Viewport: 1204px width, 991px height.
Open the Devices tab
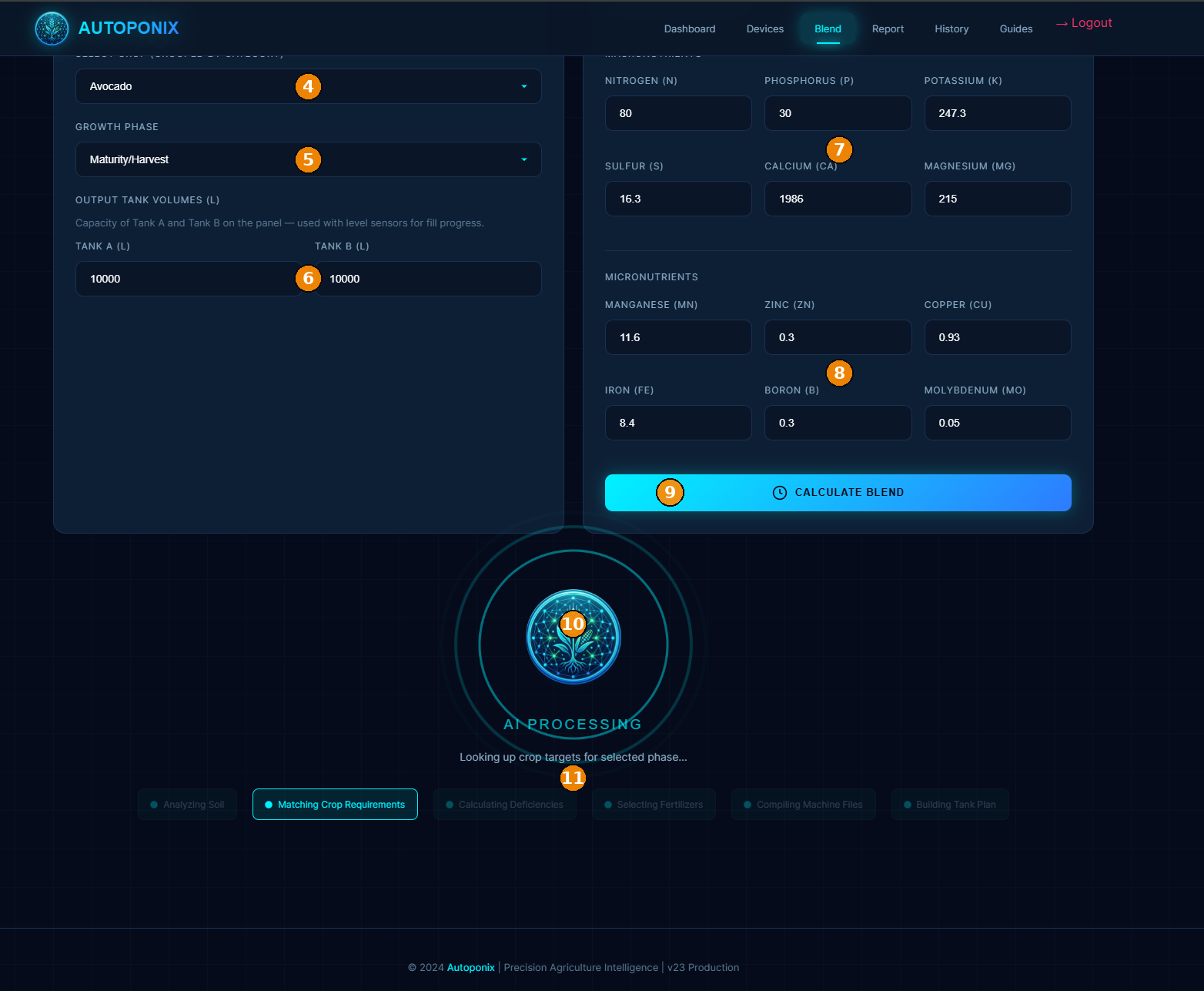[765, 28]
